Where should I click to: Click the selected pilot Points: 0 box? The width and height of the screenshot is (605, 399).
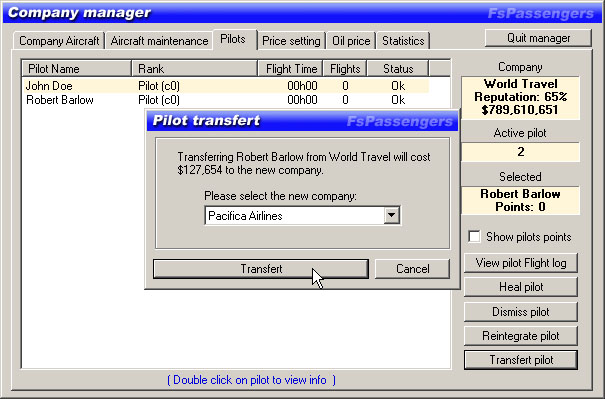[521, 200]
